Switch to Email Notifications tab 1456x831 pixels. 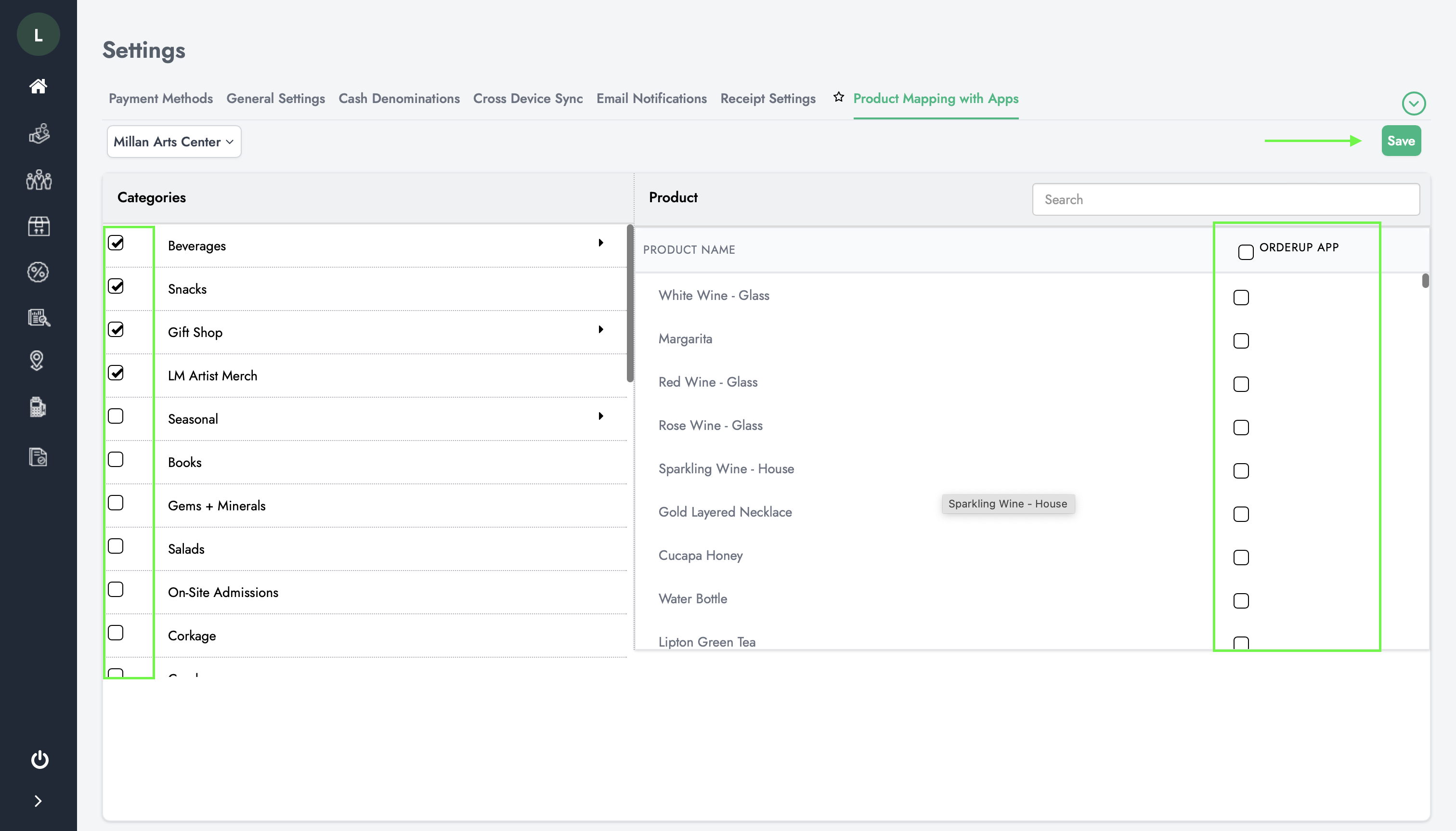click(x=651, y=99)
